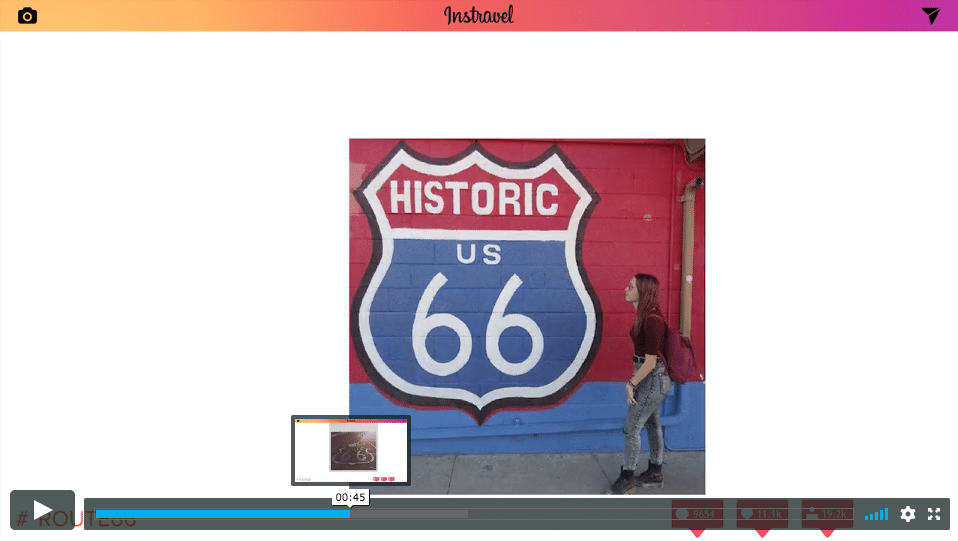Click the pink pointer under the likes badge
The width and height of the screenshot is (958, 541).
click(762, 533)
